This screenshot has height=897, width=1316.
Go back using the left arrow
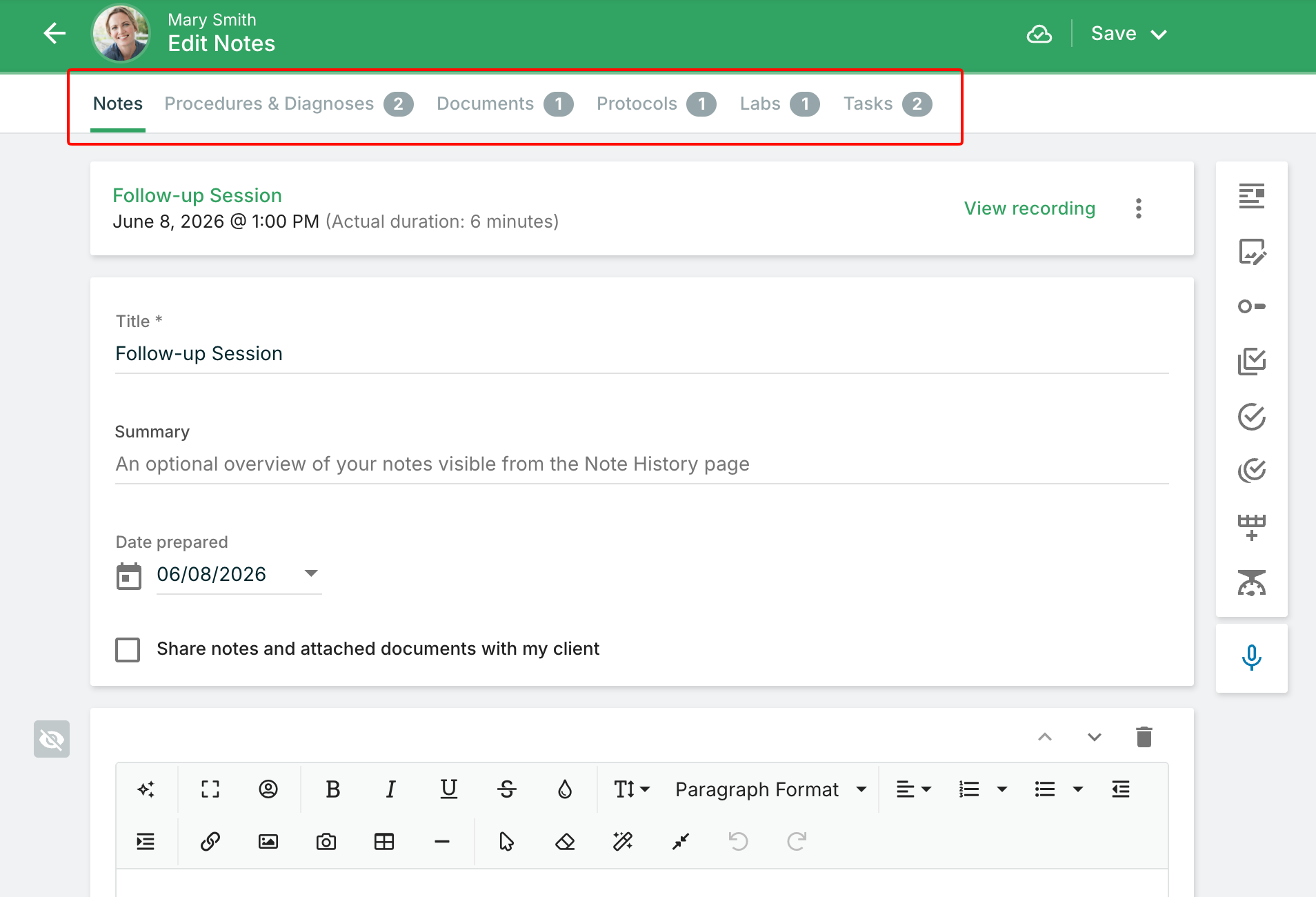54,33
